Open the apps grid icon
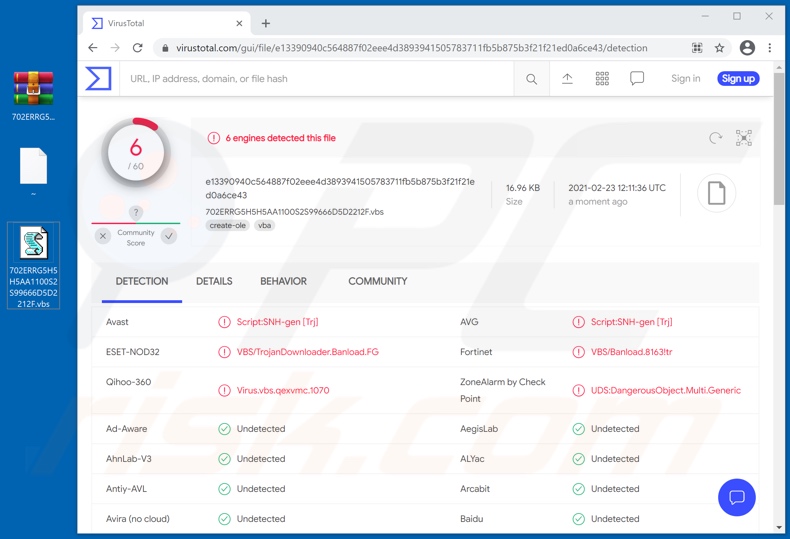 (x=602, y=79)
